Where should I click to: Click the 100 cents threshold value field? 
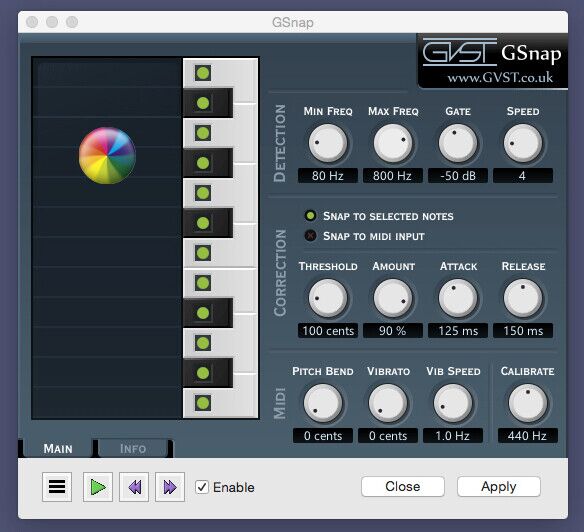pos(328,330)
